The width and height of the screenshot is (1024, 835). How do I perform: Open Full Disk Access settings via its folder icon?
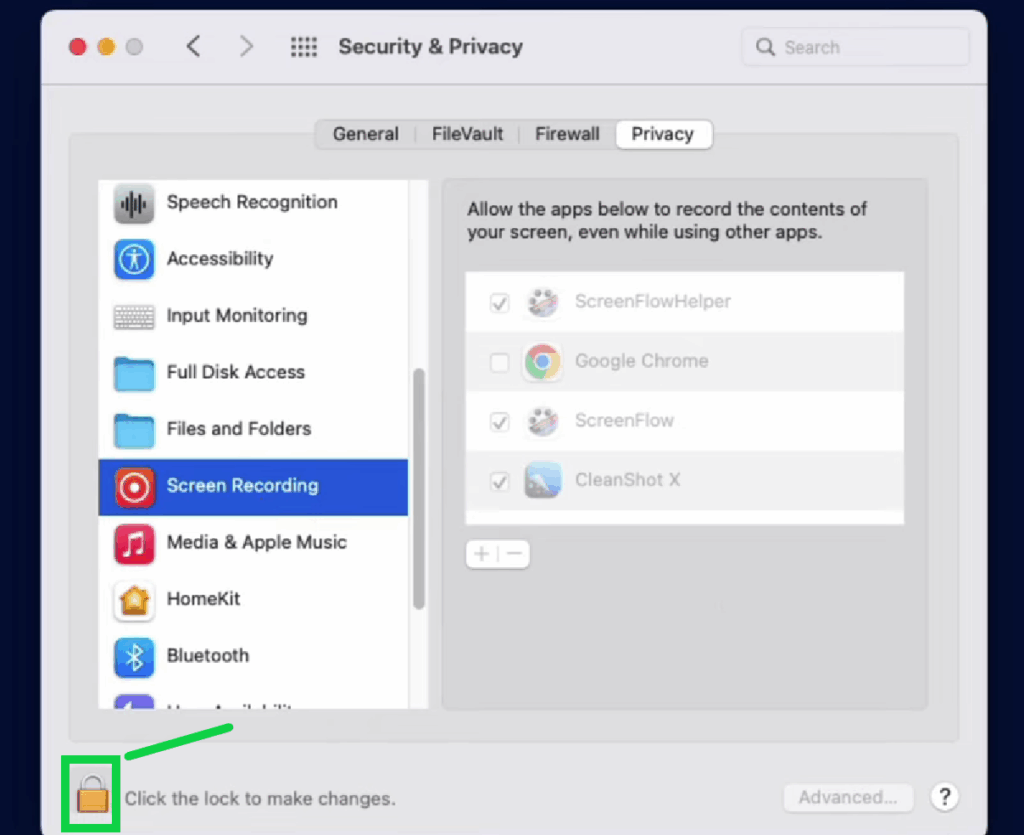[x=133, y=372]
